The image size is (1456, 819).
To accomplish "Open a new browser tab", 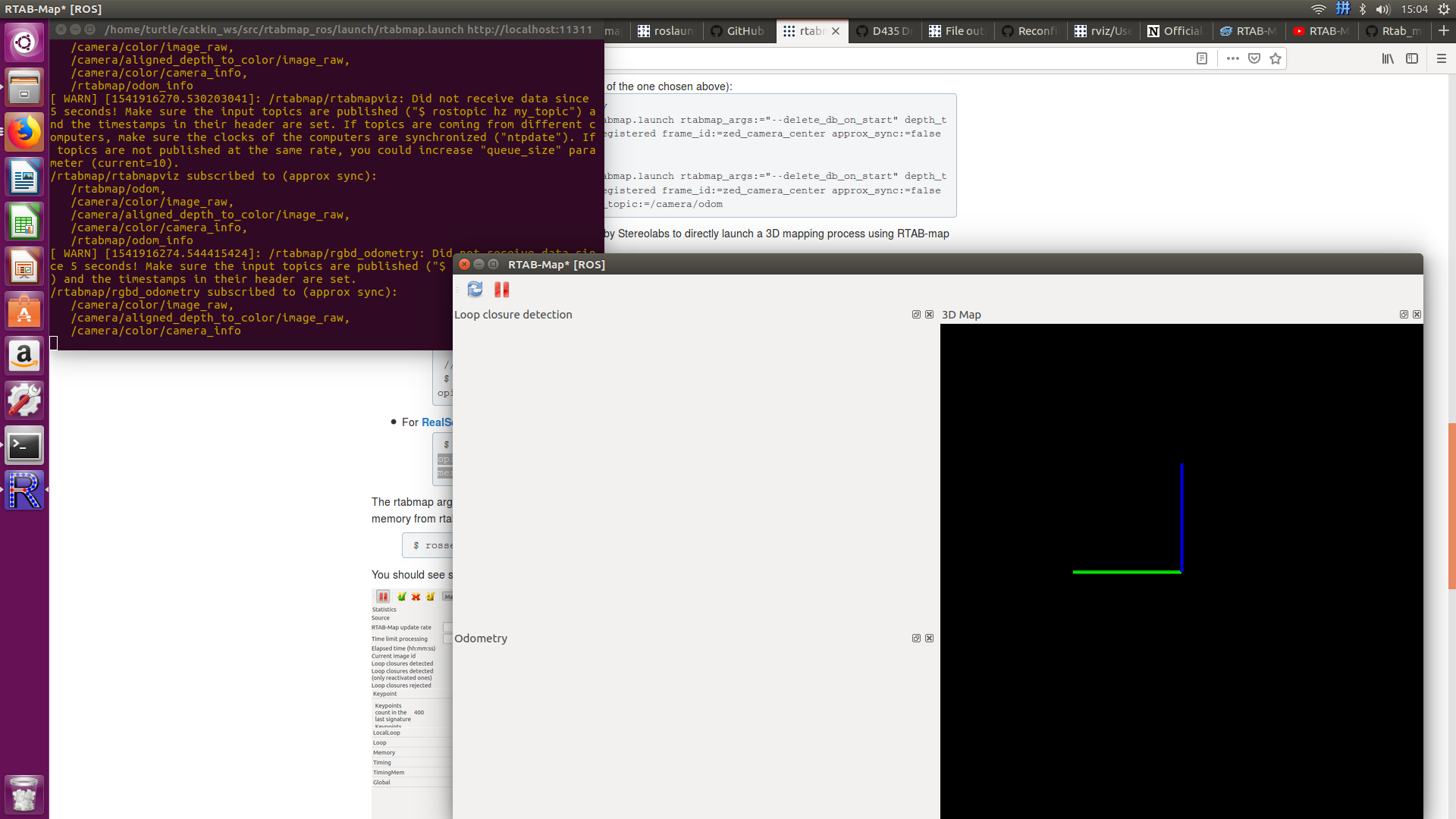I will (1444, 30).
